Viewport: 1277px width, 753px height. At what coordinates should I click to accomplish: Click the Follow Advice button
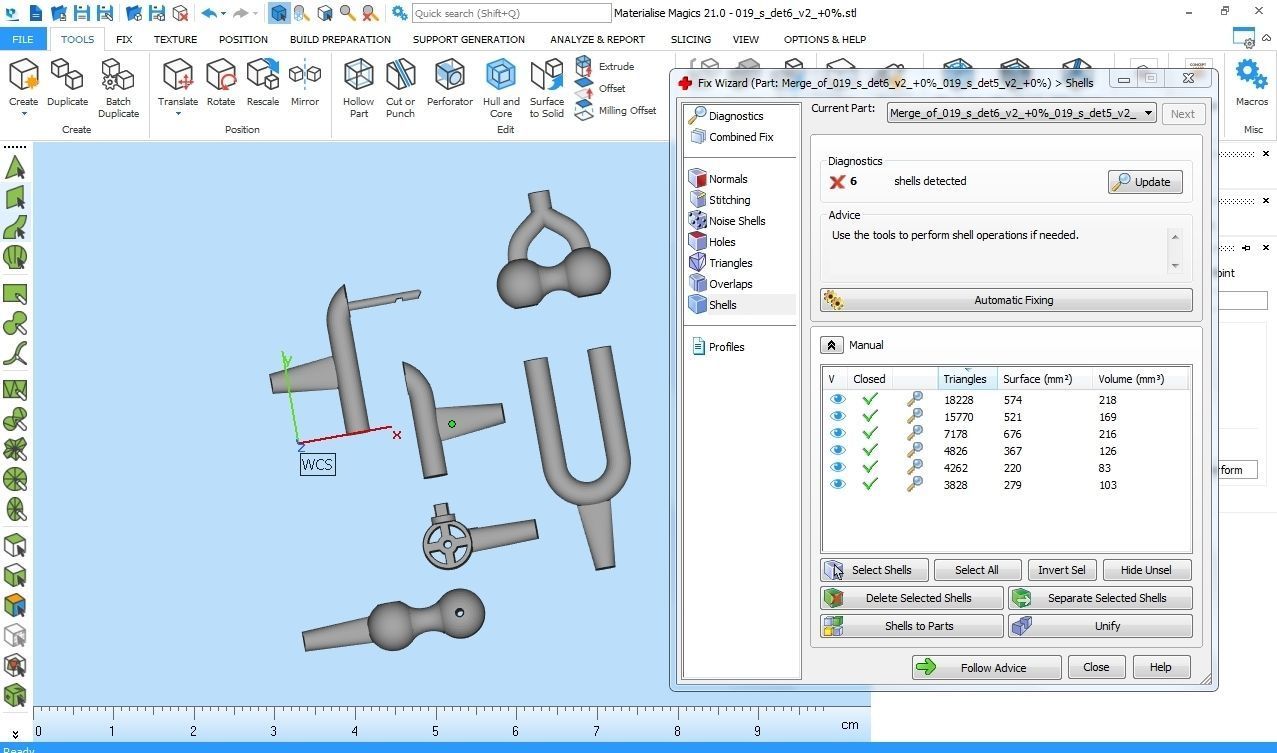986,667
